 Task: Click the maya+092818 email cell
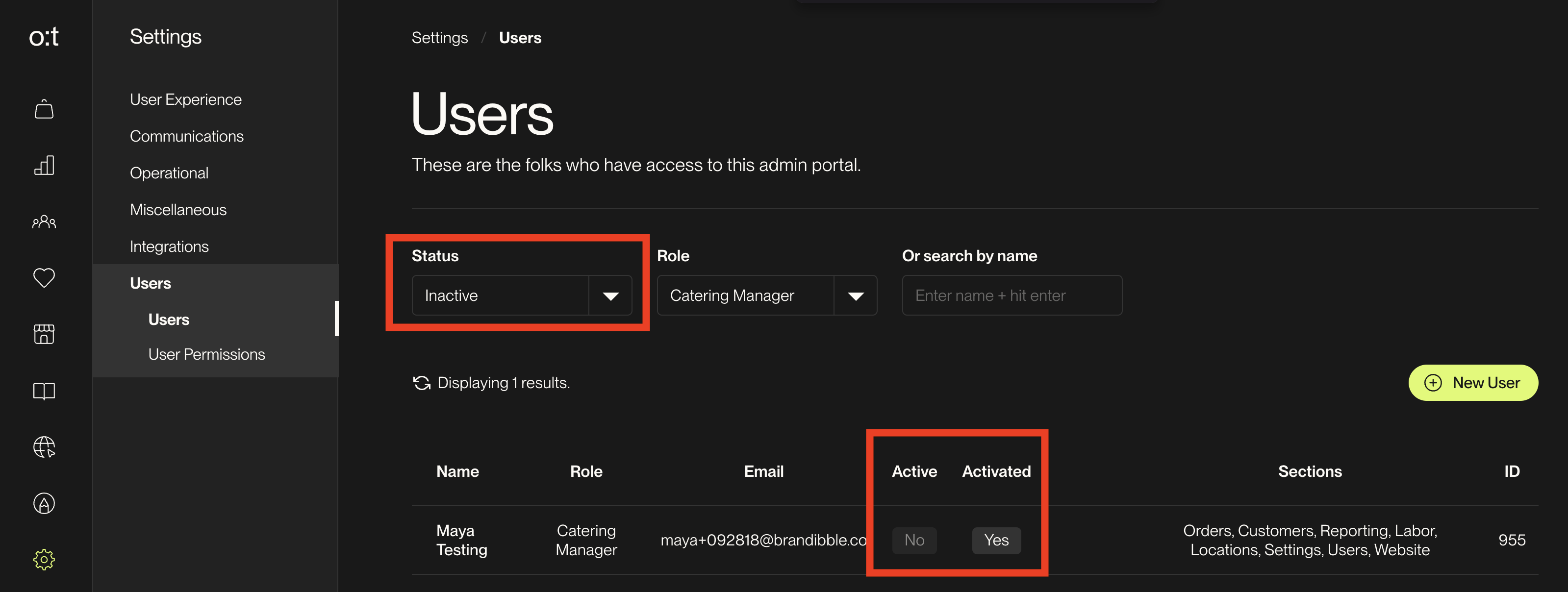(x=763, y=540)
